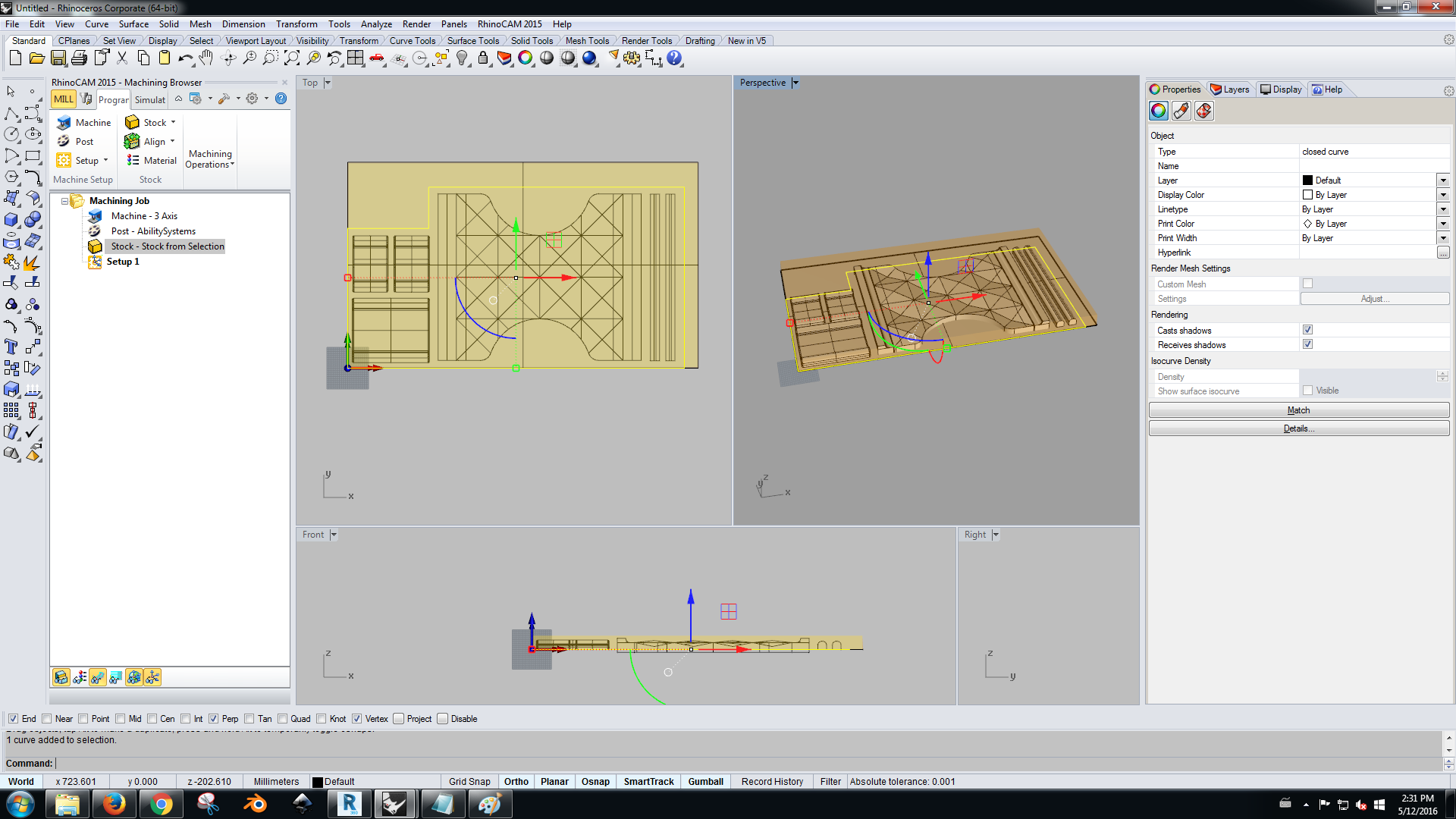Open the RhinoCAM 2015 menu
Viewport: 1456px width, 819px height.
coord(510,24)
